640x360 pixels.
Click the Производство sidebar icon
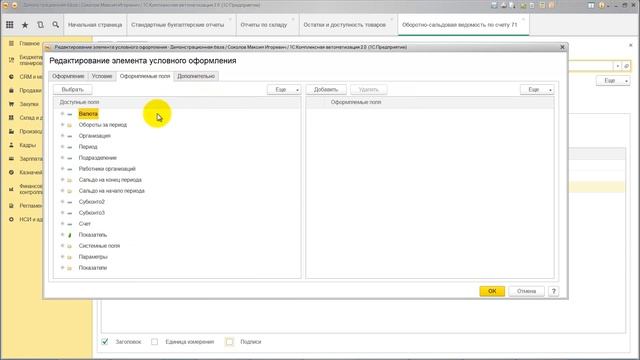pyautogui.click(x=11, y=131)
